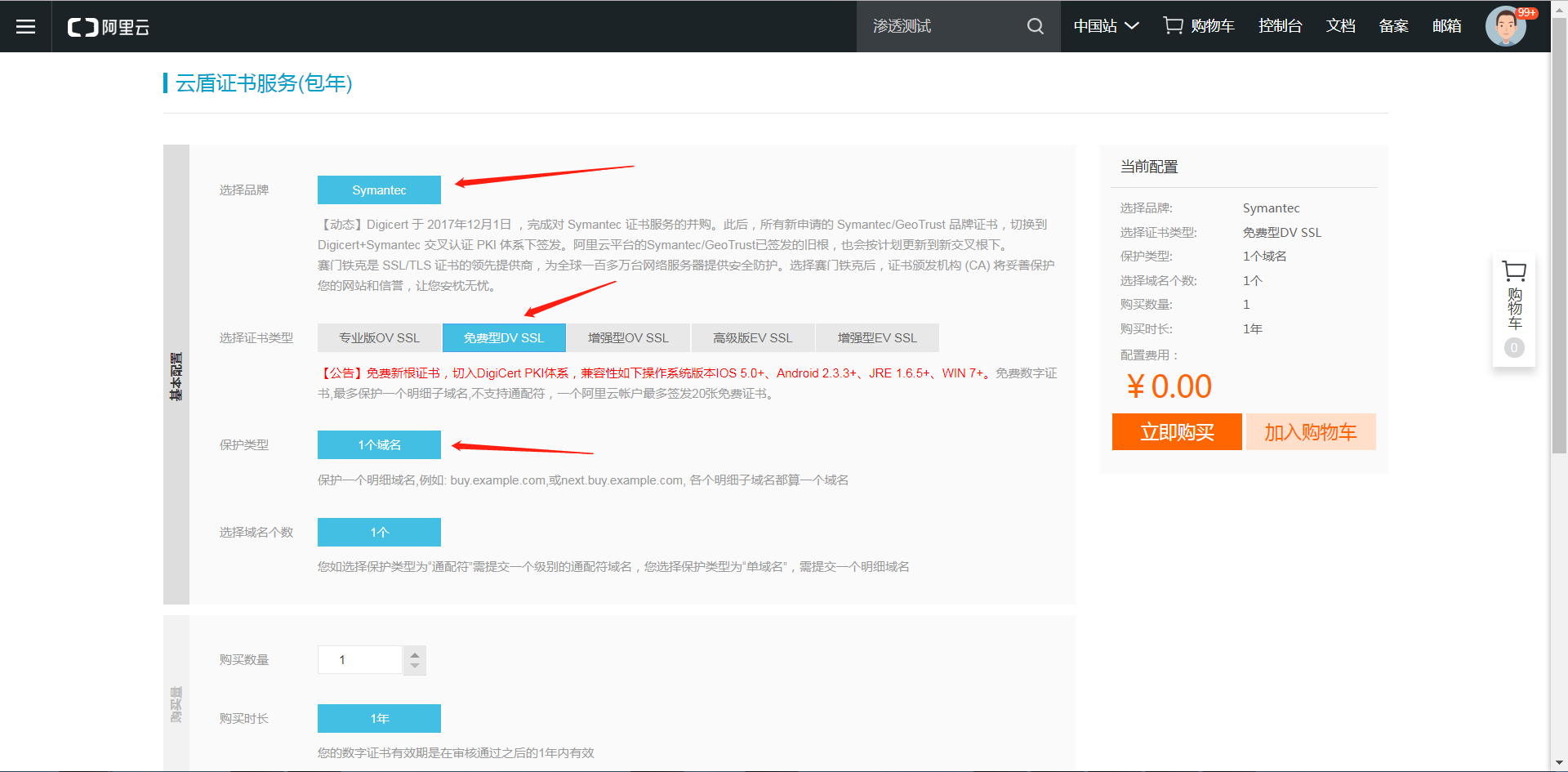
Task: Open the 备案 link
Action: (1393, 26)
